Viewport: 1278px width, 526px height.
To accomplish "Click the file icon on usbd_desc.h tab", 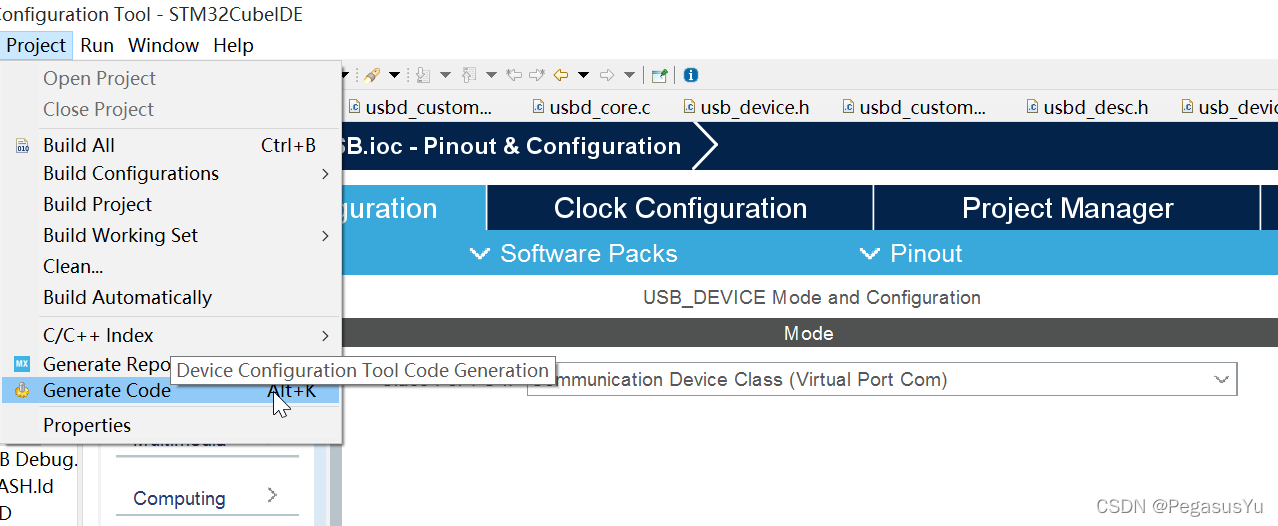I will click(1033, 107).
